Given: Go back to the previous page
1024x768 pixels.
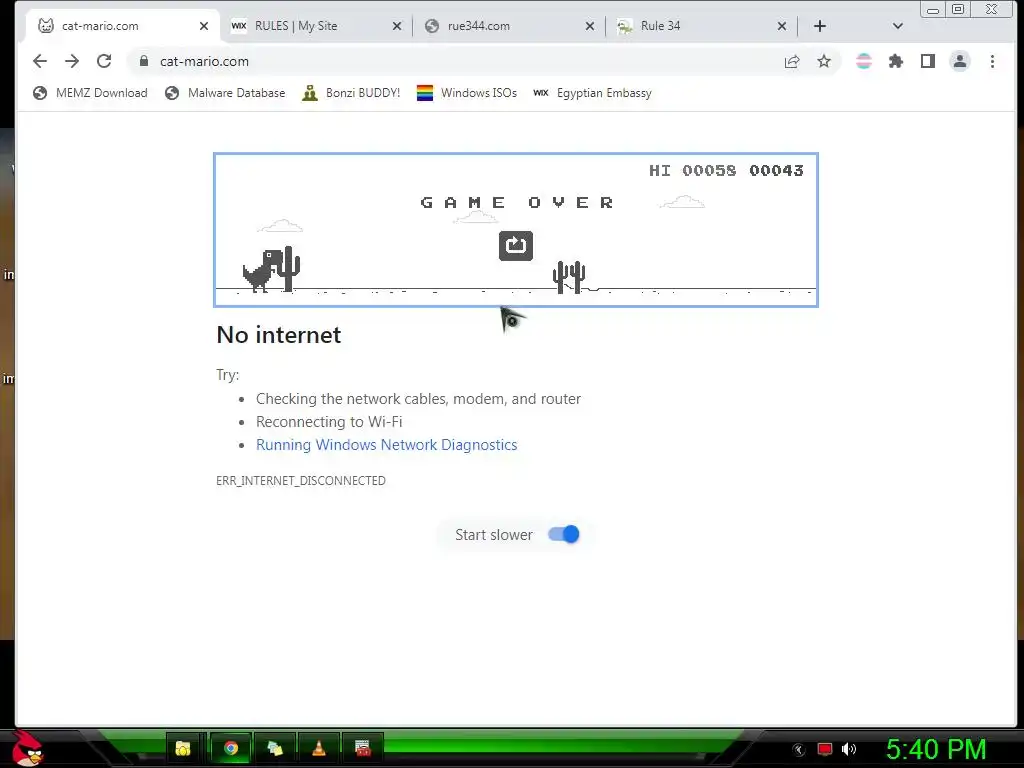Looking at the screenshot, I should (x=40, y=61).
